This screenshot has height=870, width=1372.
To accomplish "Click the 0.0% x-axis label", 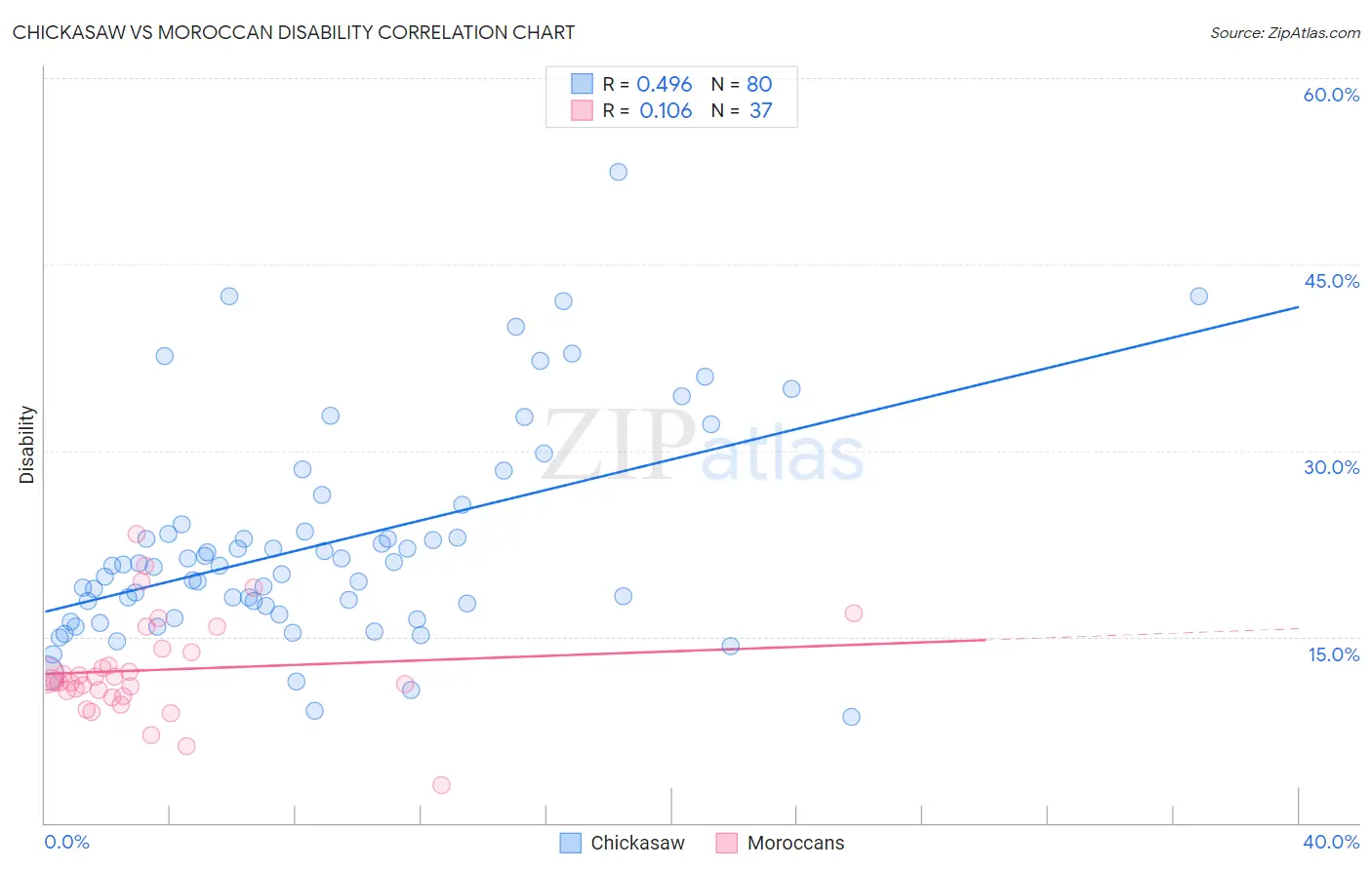I will click(x=66, y=842).
